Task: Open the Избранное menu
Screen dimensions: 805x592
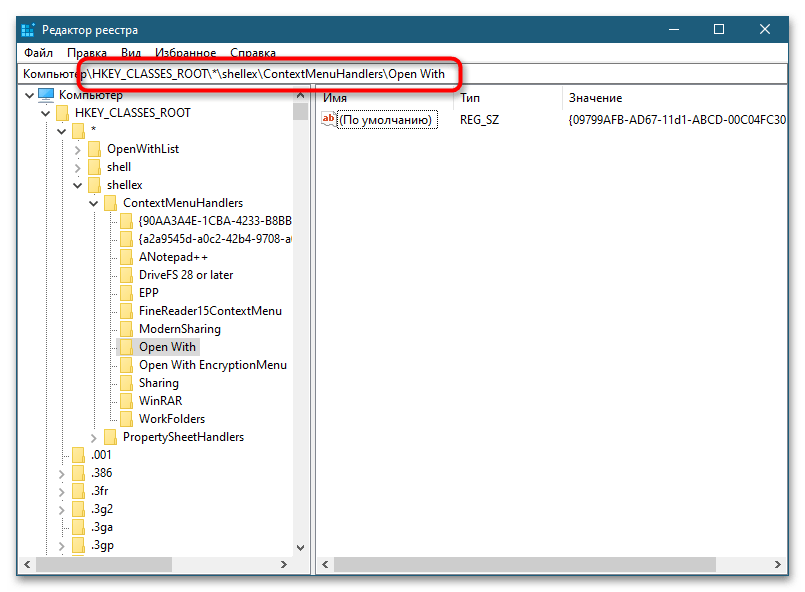Action: (x=186, y=53)
